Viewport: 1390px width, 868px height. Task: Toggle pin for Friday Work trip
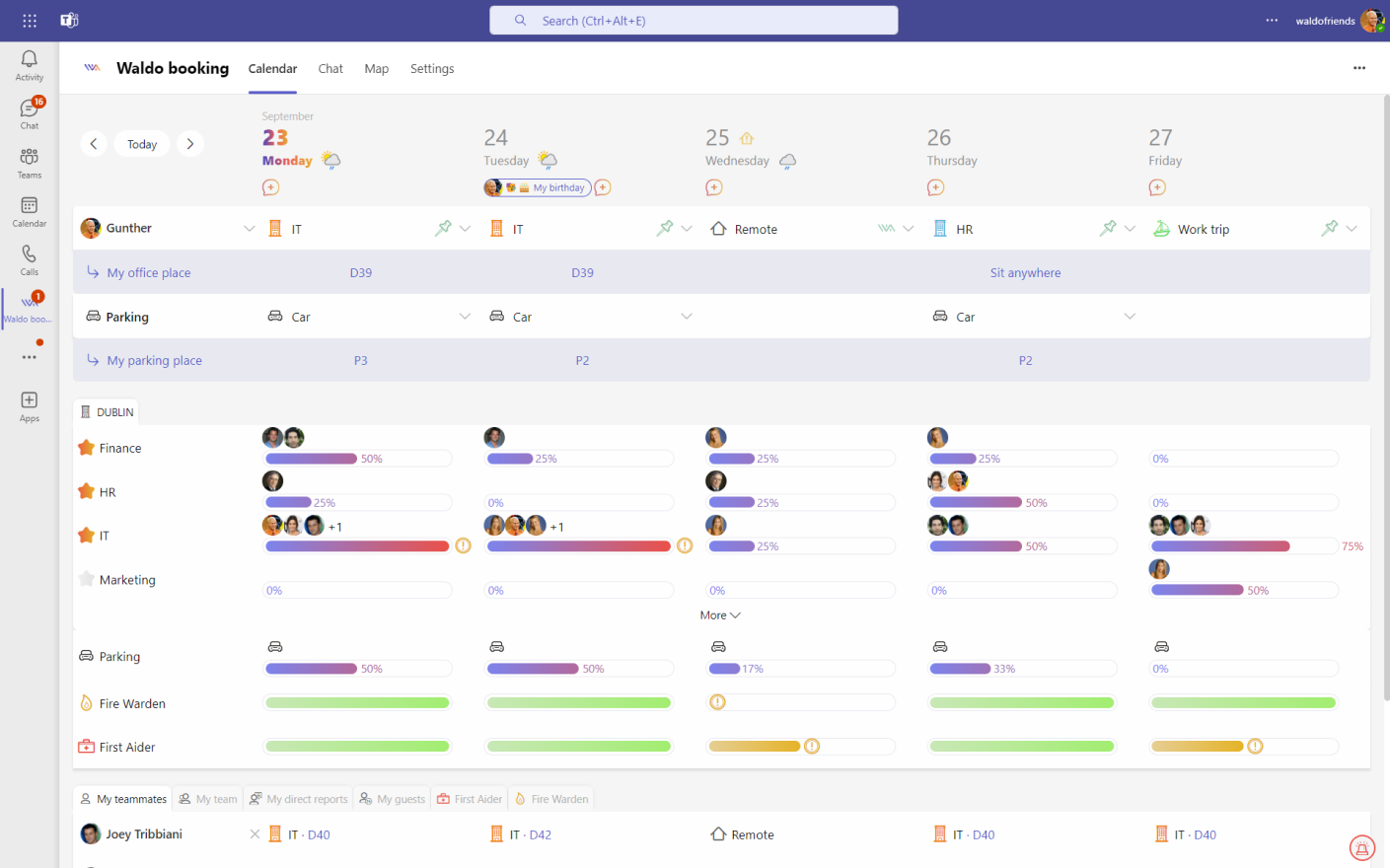pos(1330,228)
